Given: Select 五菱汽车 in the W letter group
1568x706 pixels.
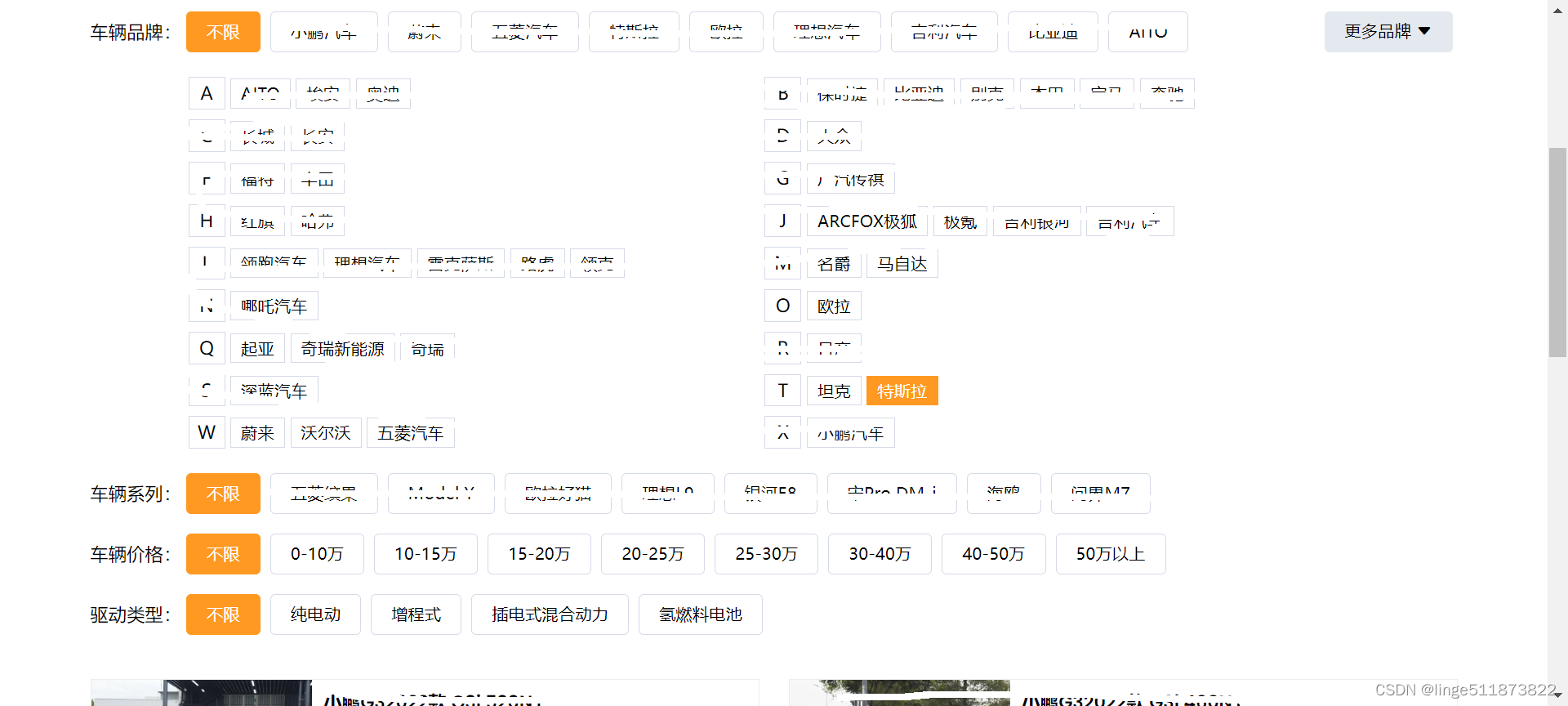Looking at the screenshot, I should click(x=410, y=433).
